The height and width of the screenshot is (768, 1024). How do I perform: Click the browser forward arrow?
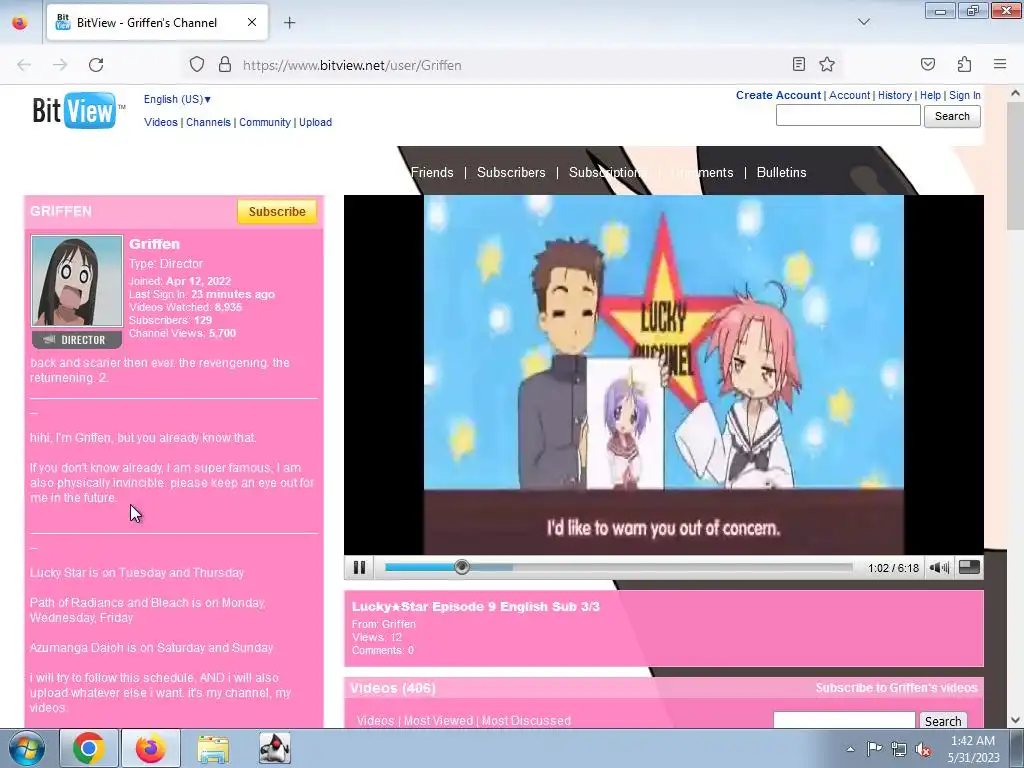60,65
